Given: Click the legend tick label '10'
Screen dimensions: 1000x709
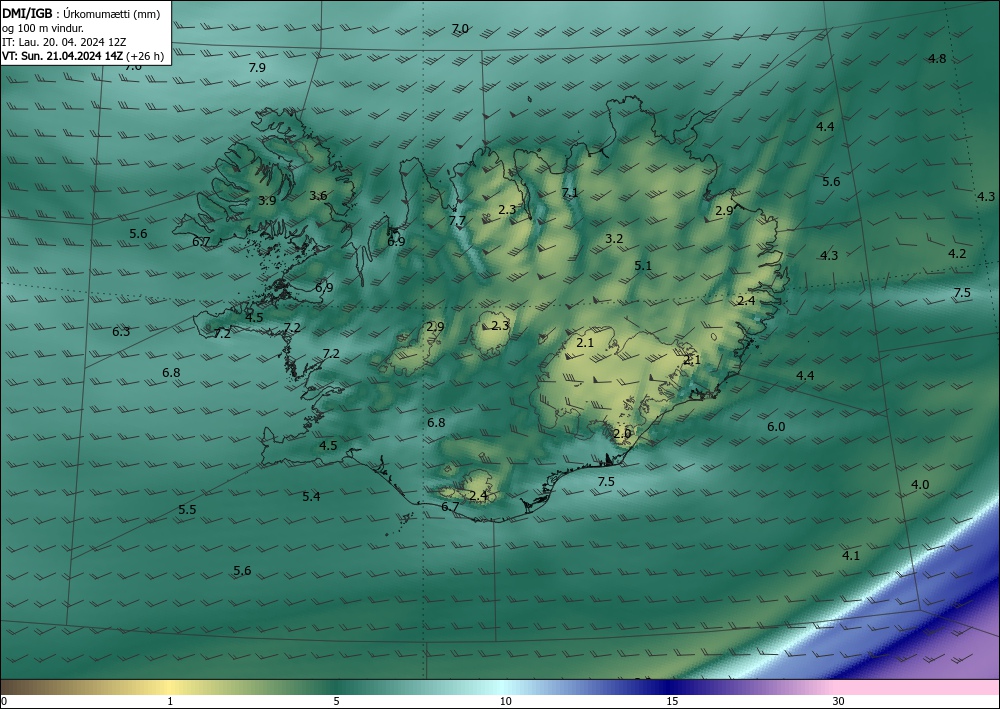Looking at the screenshot, I should pos(505,701).
